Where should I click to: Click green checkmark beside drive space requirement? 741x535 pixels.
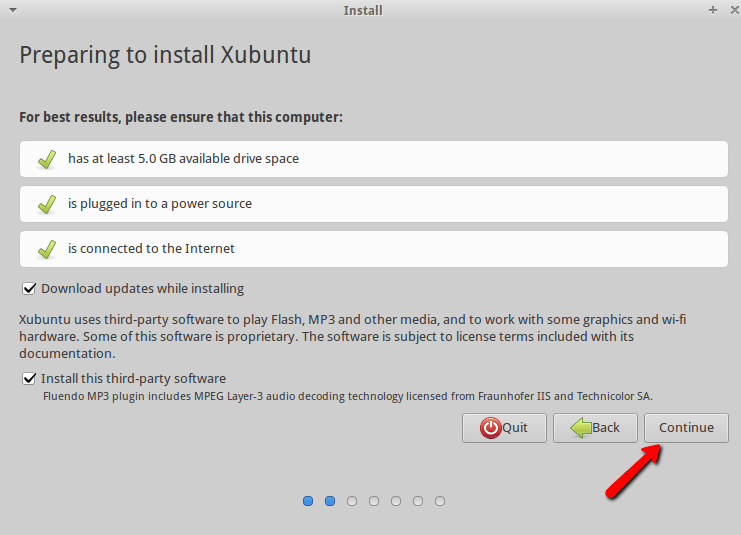coord(47,159)
